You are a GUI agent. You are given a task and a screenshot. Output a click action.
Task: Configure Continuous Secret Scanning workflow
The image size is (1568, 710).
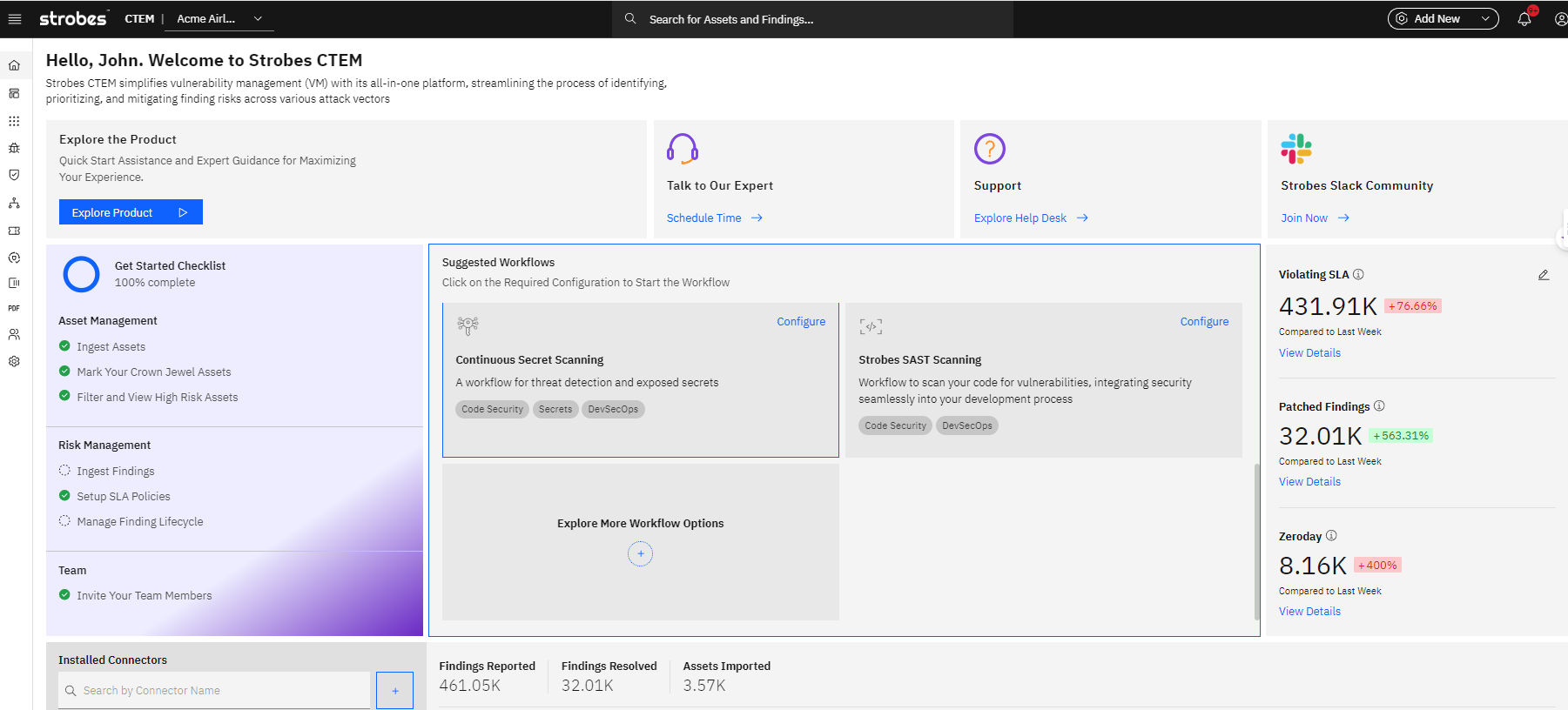801,321
